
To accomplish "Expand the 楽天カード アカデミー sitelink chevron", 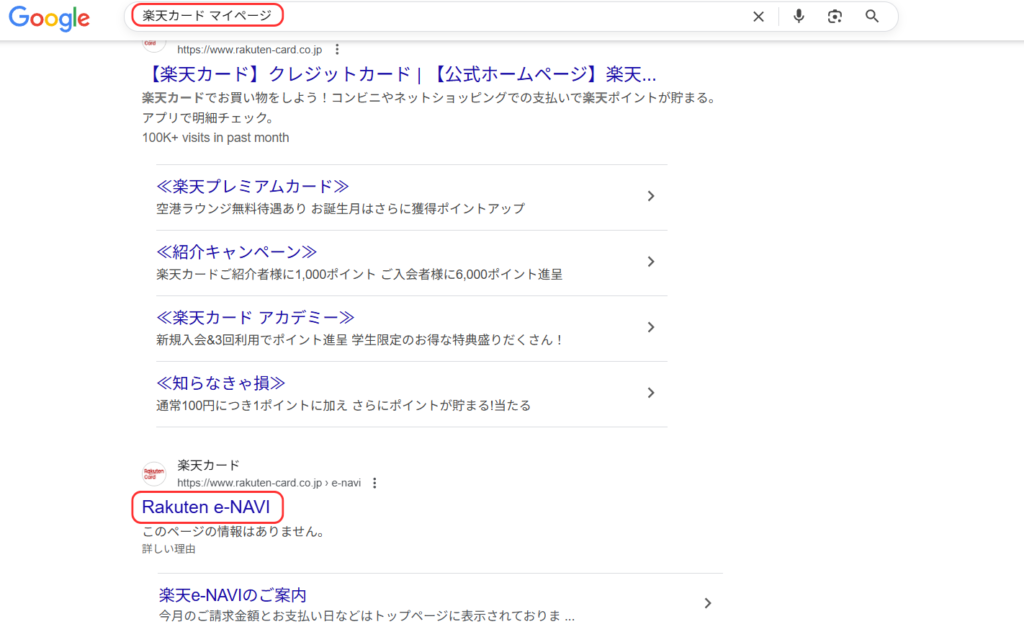I will coord(651,327).
